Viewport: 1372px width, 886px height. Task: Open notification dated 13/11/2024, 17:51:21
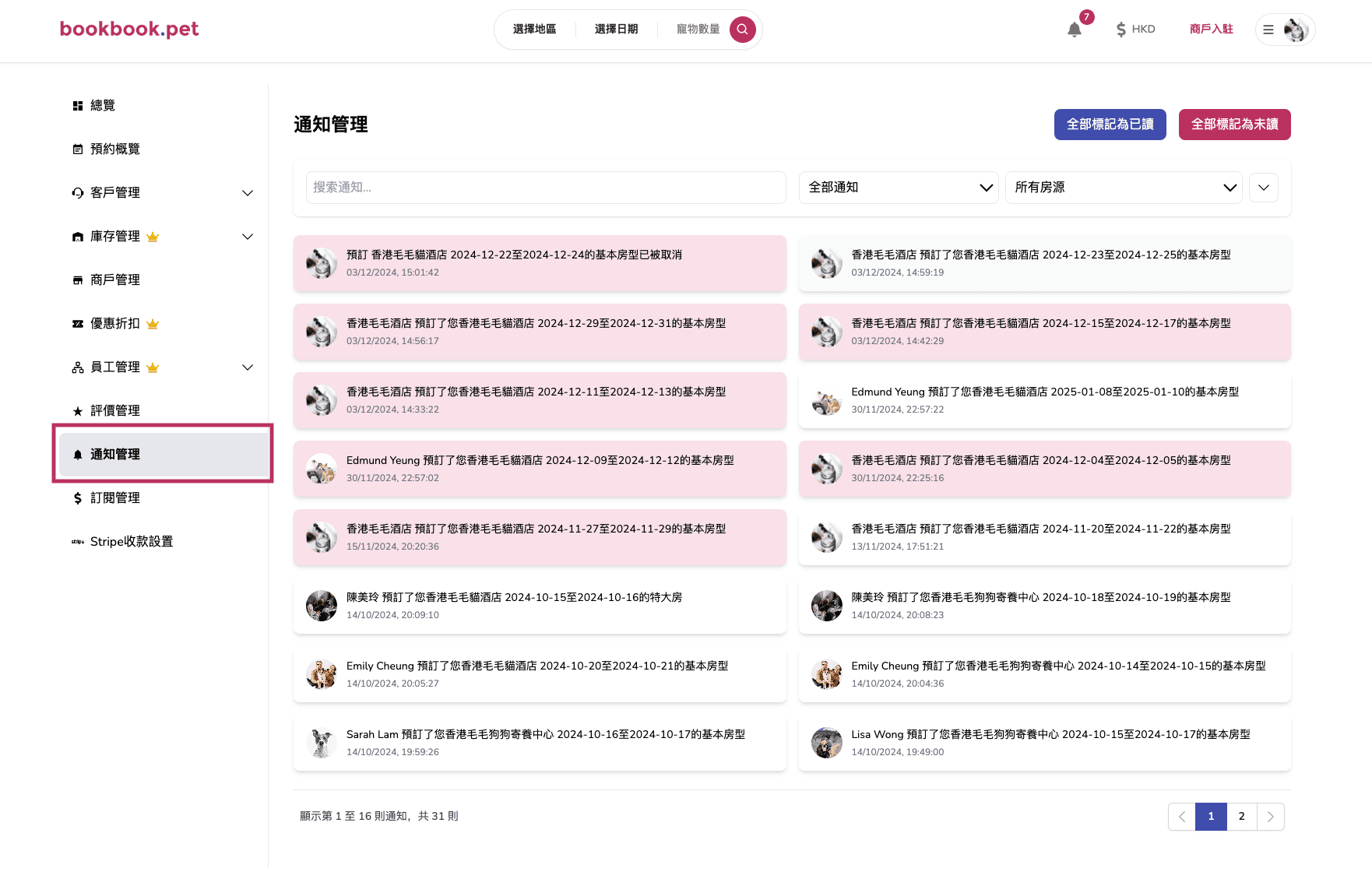(1045, 537)
